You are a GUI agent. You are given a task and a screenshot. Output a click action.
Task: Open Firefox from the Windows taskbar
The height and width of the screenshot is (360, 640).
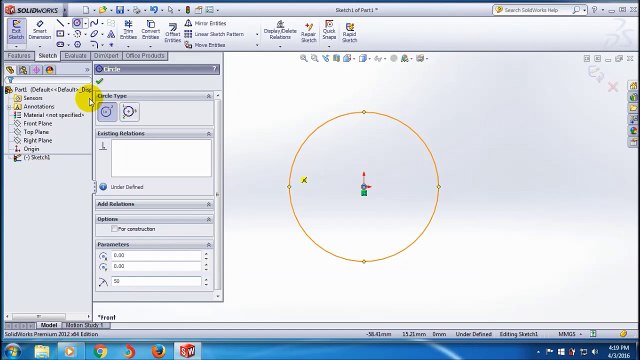point(158,351)
